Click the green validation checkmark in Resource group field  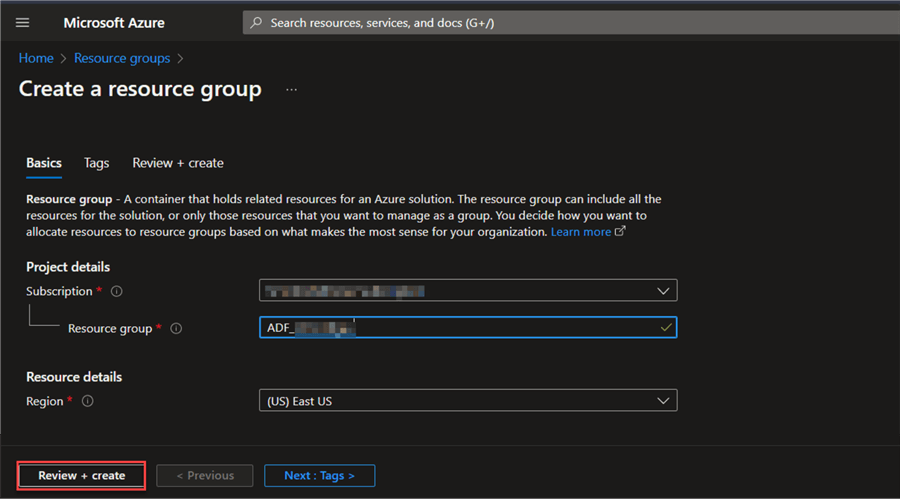point(665,327)
